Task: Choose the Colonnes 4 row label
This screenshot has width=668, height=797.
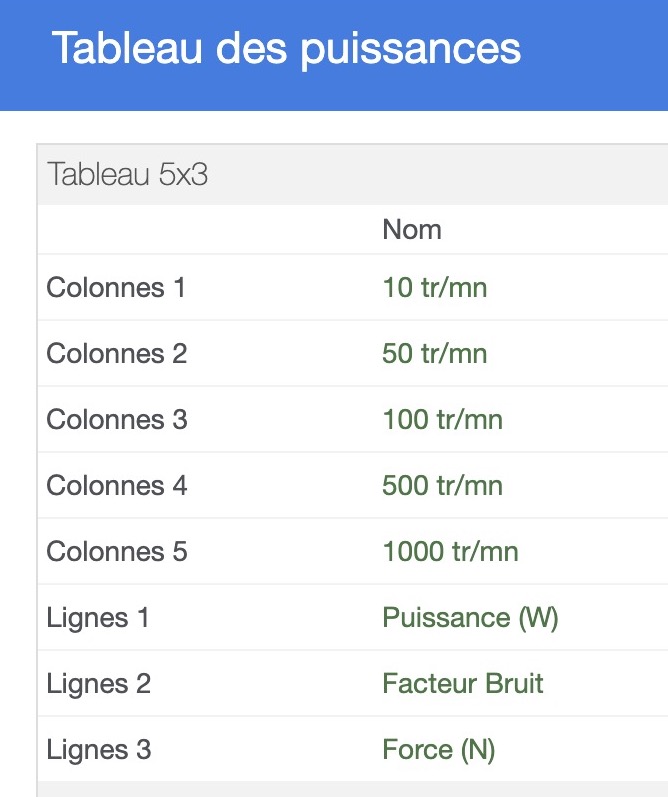Action: coord(117,485)
